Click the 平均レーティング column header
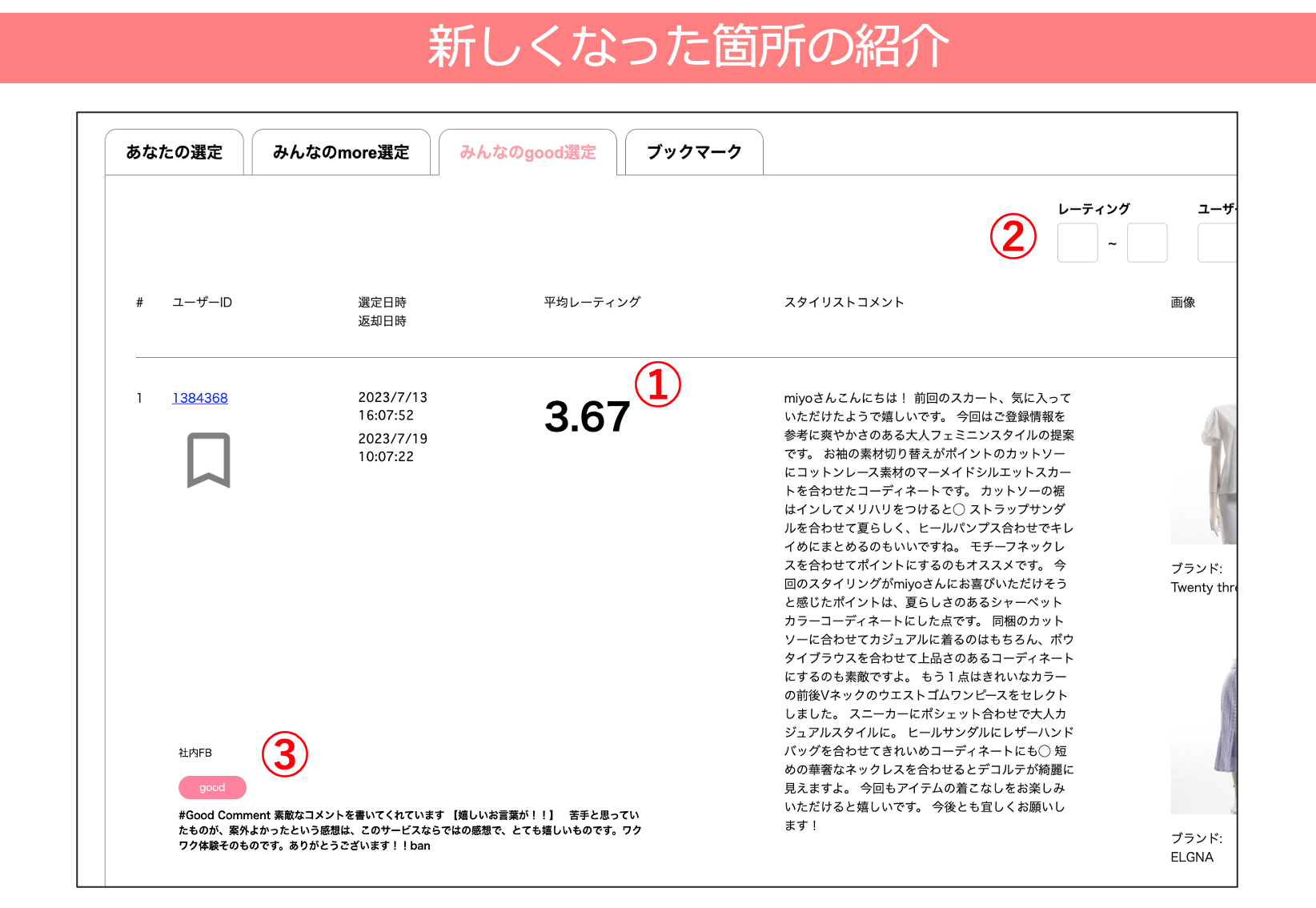1316x908 pixels. (592, 303)
